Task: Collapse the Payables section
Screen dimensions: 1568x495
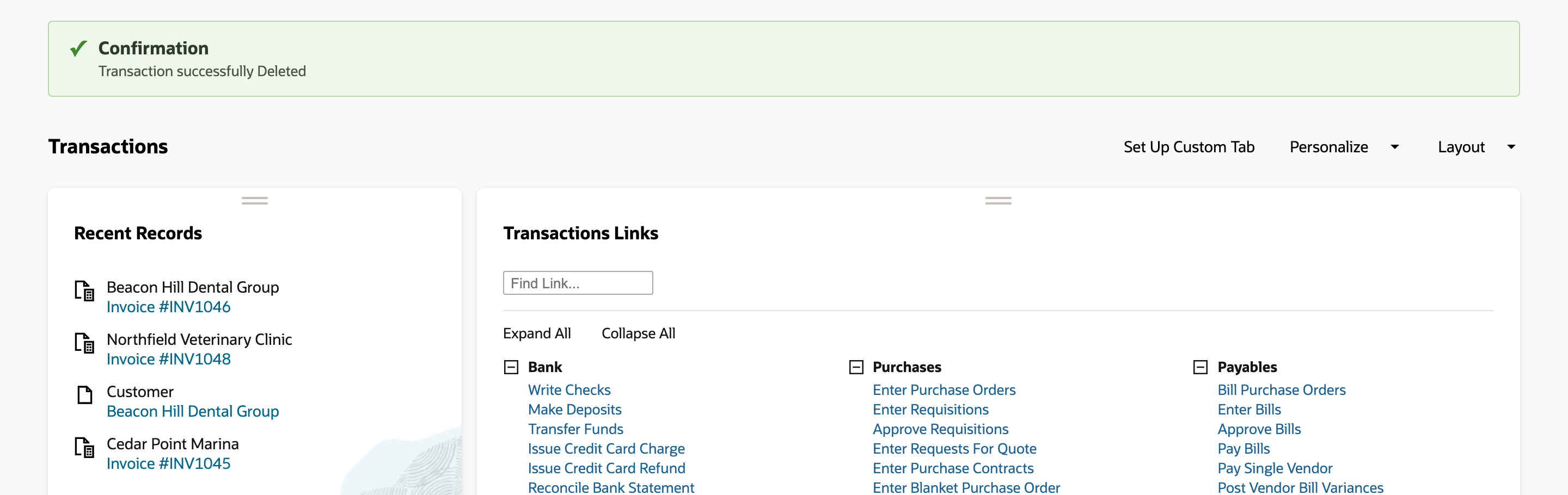Action: (x=1200, y=367)
